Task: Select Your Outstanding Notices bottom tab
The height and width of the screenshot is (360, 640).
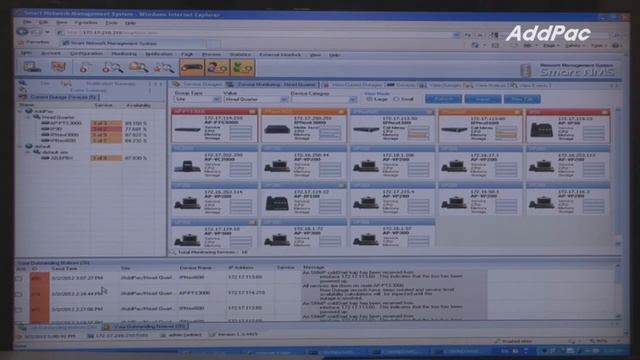Action: [x=146, y=327]
